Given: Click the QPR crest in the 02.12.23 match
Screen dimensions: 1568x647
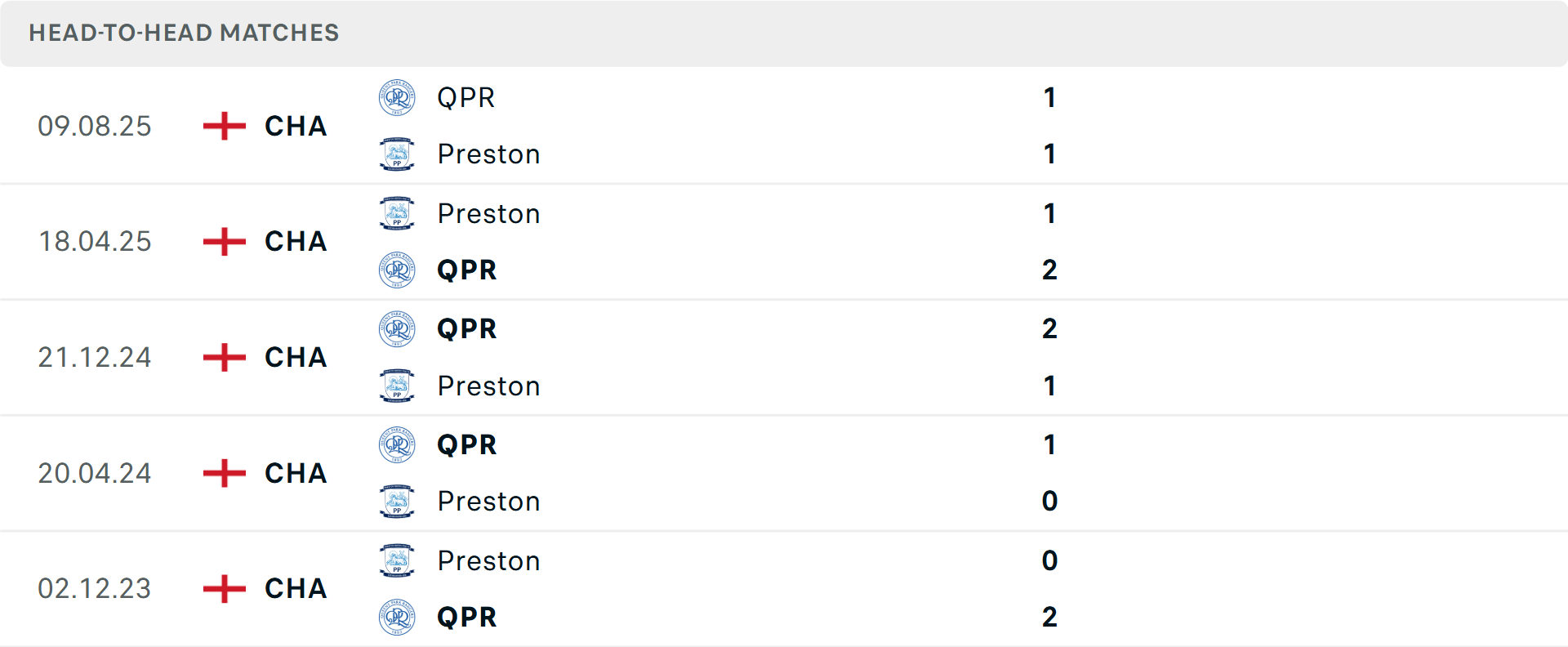Looking at the screenshot, I should click(x=398, y=617).
